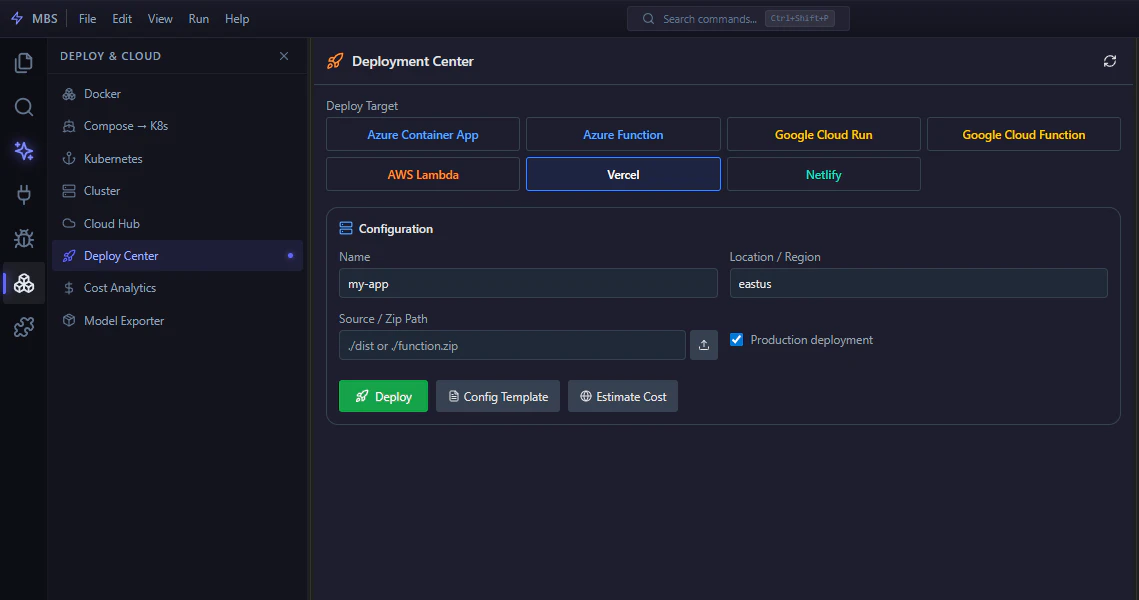Click the Deploy button

pyautogui.click(x=383, y=396)
